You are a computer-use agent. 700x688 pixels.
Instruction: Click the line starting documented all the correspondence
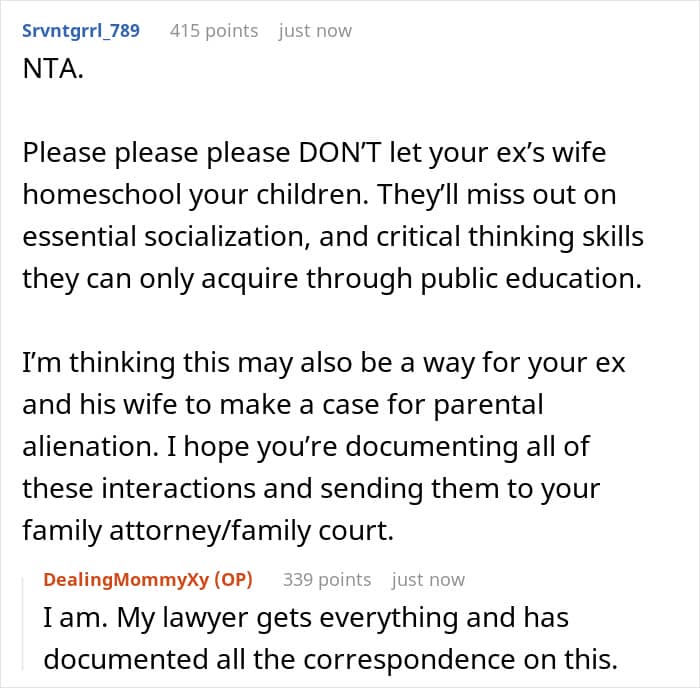(330, 660)
